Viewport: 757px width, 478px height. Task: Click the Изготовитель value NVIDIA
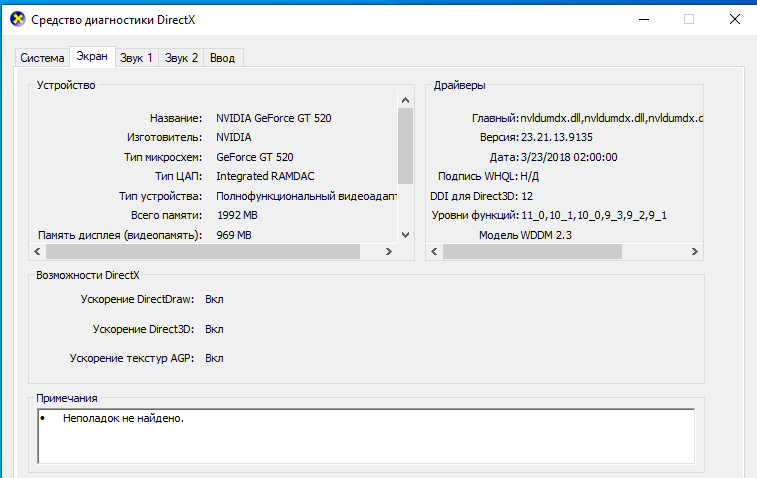coord(234,138)
